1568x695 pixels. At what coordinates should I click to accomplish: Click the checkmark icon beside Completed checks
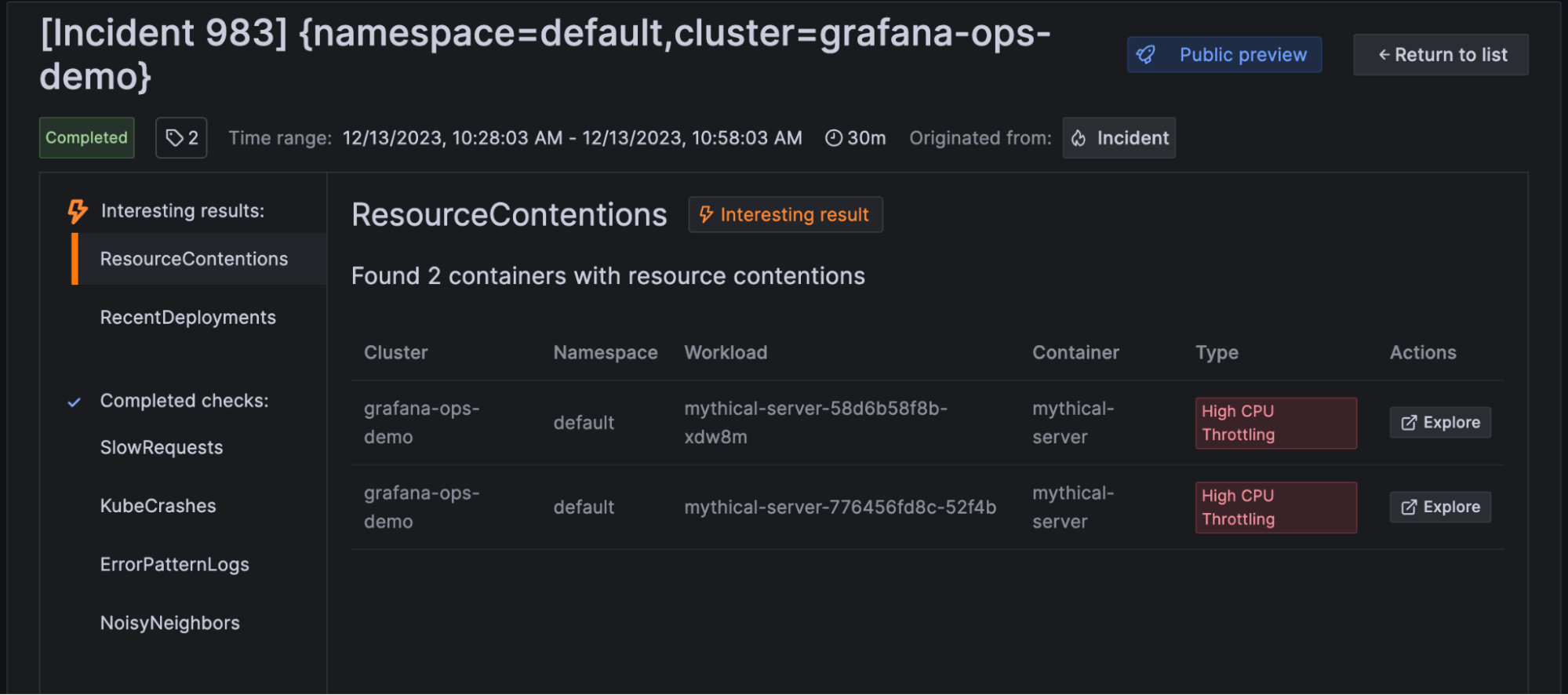pyautogui.click(x=75, y=402)
